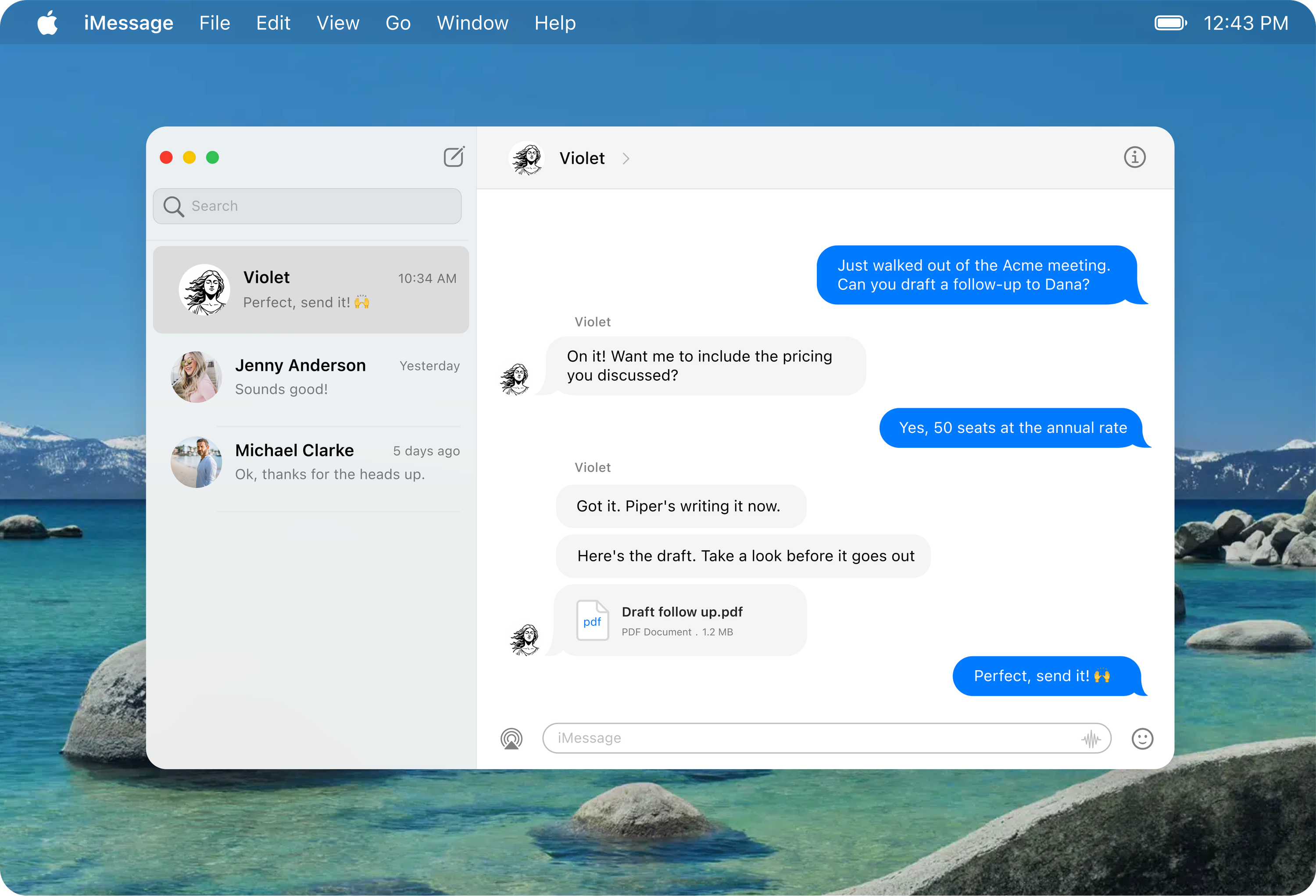
Task: Click the search magnifying glass icon
Action: pyautogui.click(x=173, y=206)
